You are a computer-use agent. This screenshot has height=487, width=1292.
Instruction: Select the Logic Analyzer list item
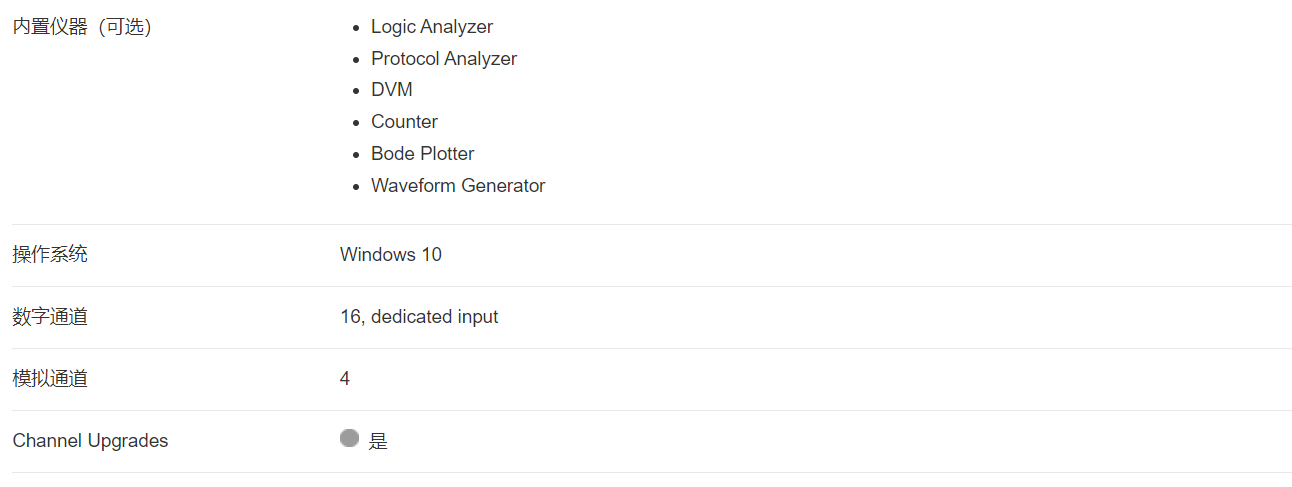pos(432,27)
